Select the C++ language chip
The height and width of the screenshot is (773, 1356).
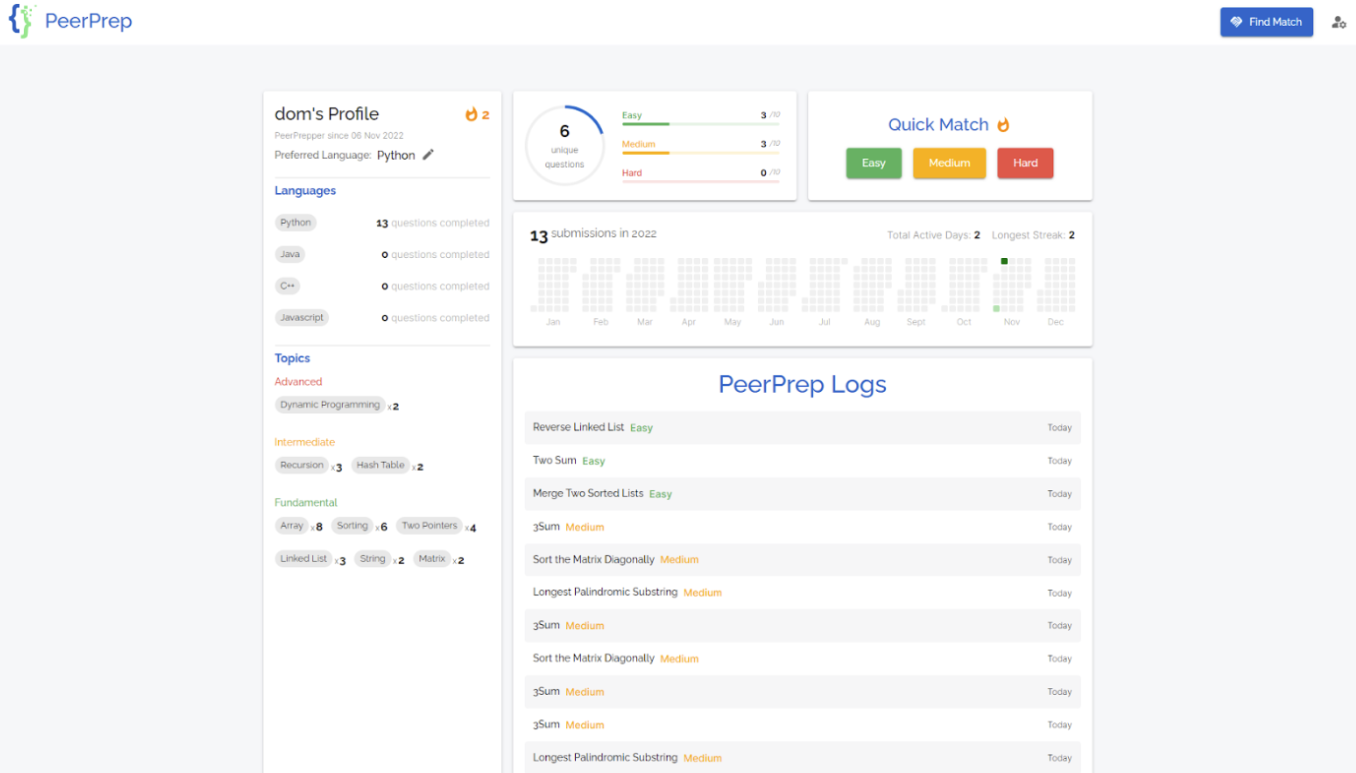click(x=288, y=286)
